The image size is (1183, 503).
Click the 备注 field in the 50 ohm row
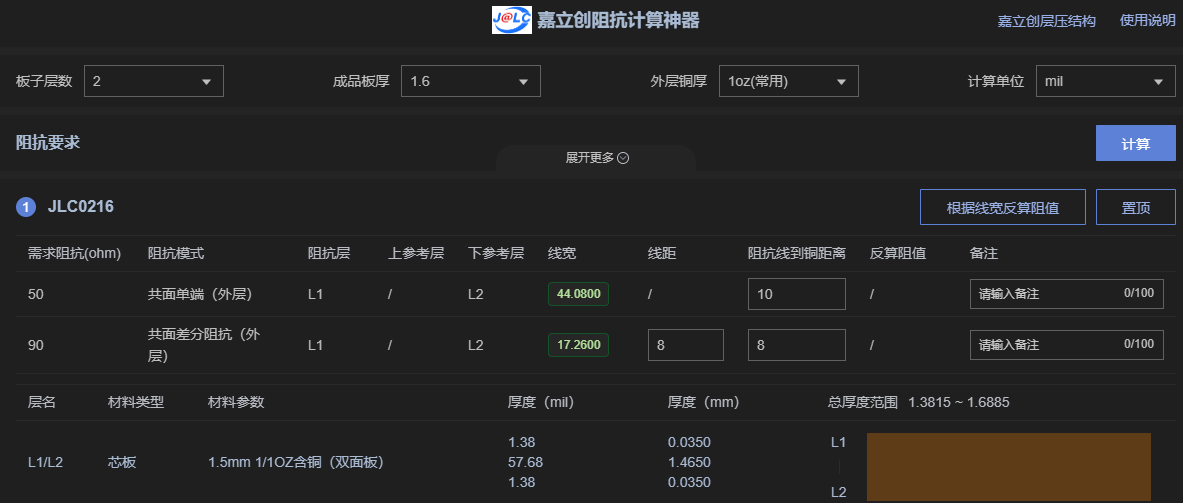tap(1067, 294)
